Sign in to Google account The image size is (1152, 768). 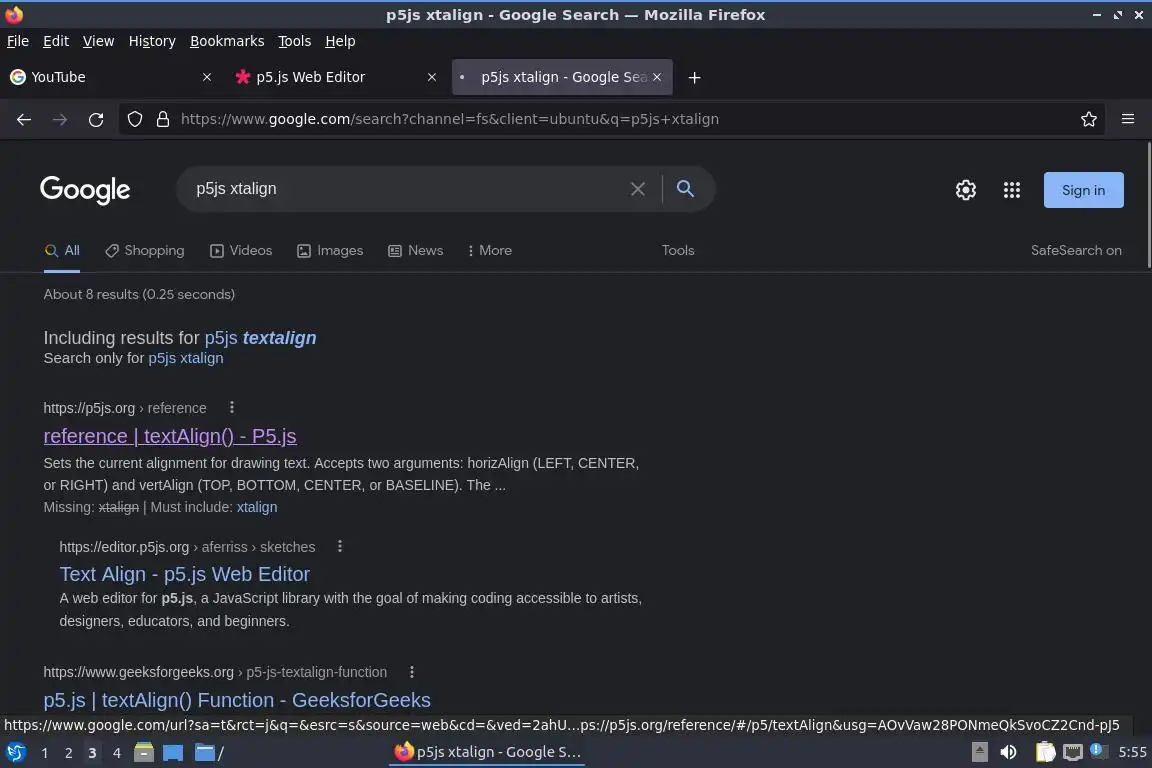click(x=1084, y=190)
